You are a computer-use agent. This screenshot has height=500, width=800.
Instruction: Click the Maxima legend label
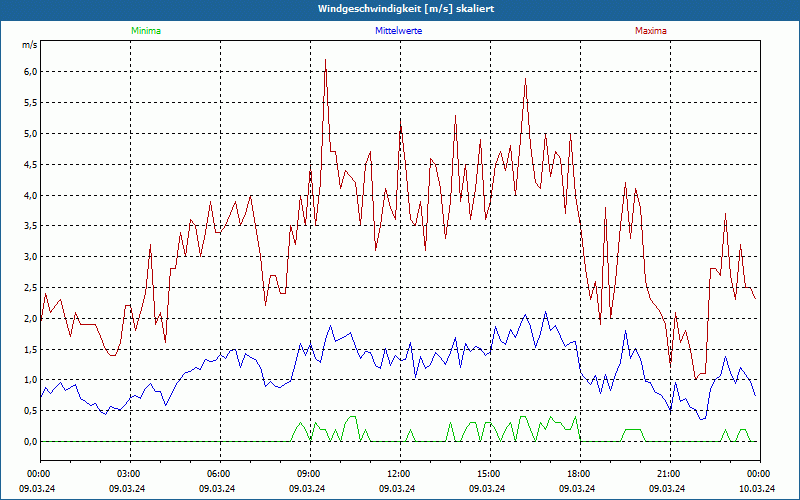(650, 31)
